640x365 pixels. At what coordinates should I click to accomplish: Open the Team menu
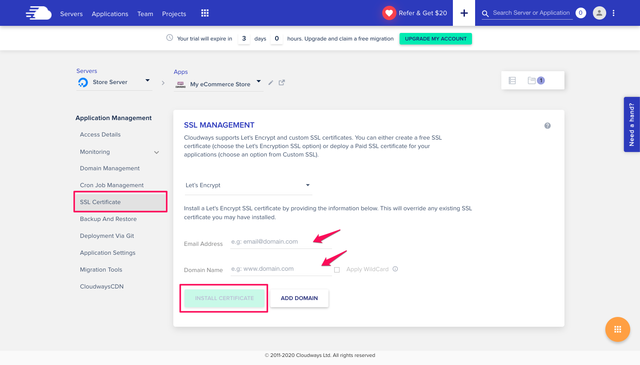[145, 14]
